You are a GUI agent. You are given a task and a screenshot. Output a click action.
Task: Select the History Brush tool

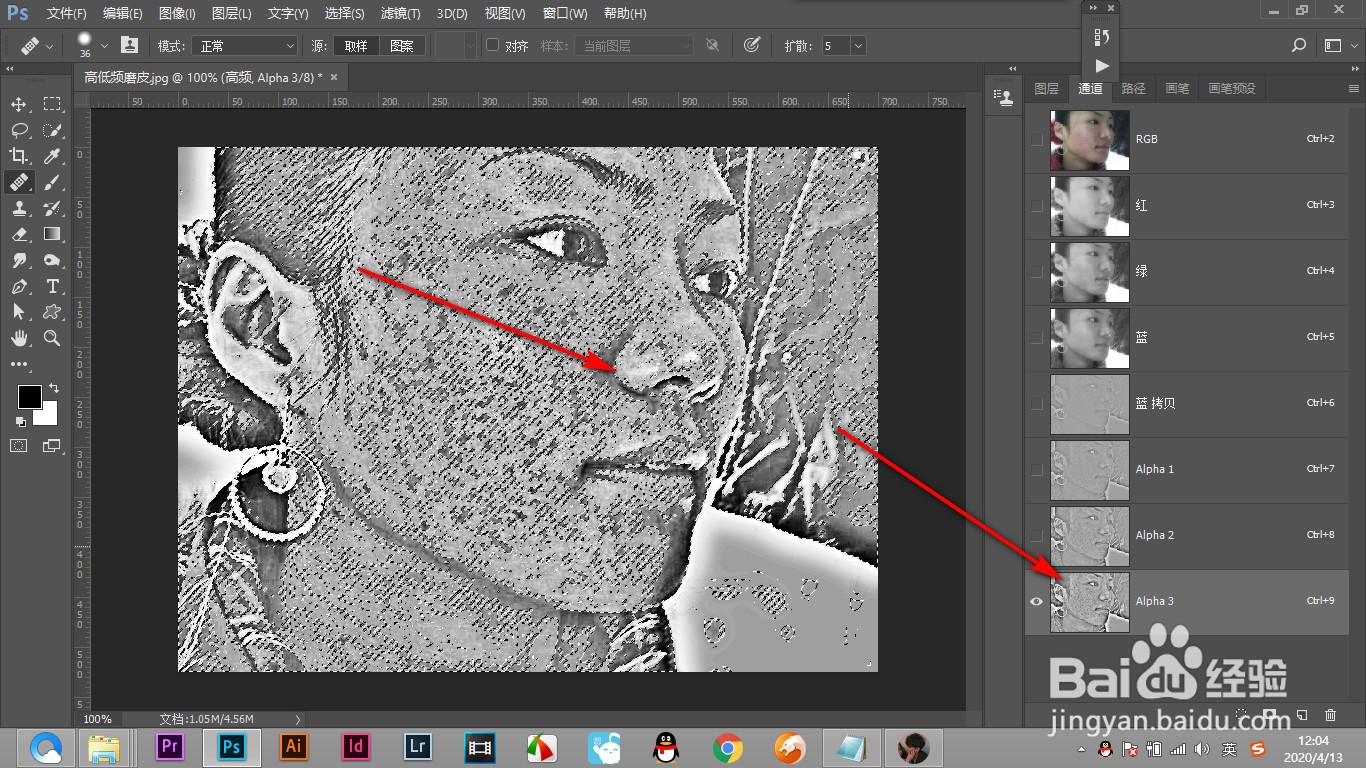(x=52, y=208)
